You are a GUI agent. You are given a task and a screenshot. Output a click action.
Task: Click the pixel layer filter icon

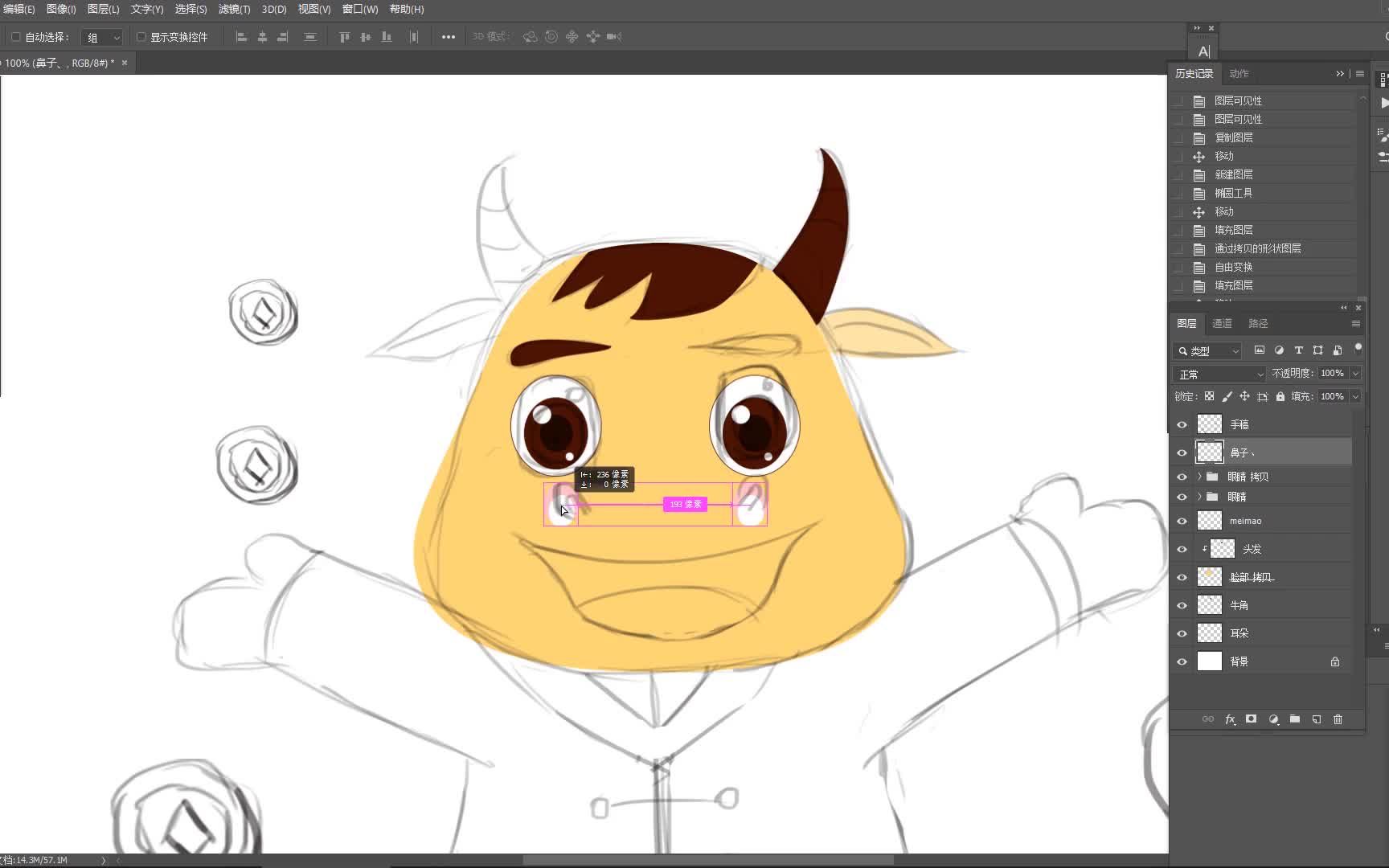[1260, 350]
